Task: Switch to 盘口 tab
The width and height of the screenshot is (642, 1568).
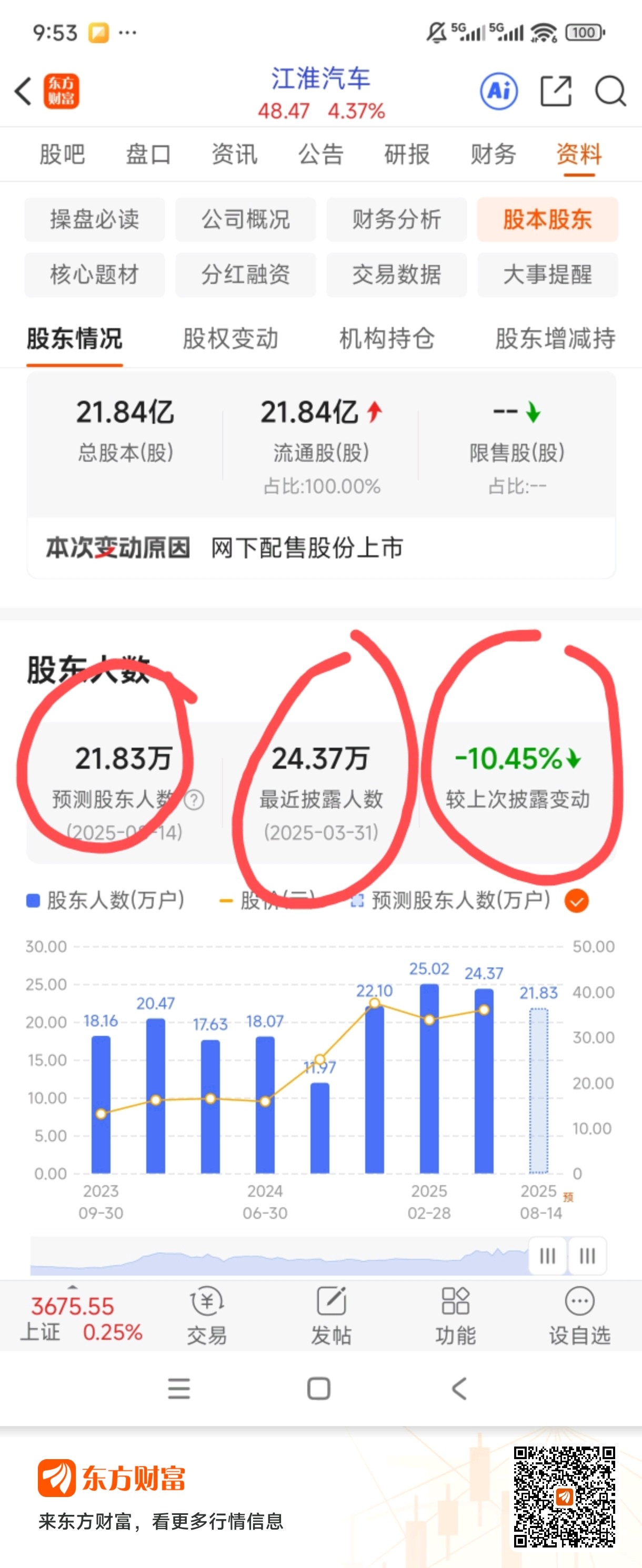Action: pyautogui.click(x=148, y=155)
